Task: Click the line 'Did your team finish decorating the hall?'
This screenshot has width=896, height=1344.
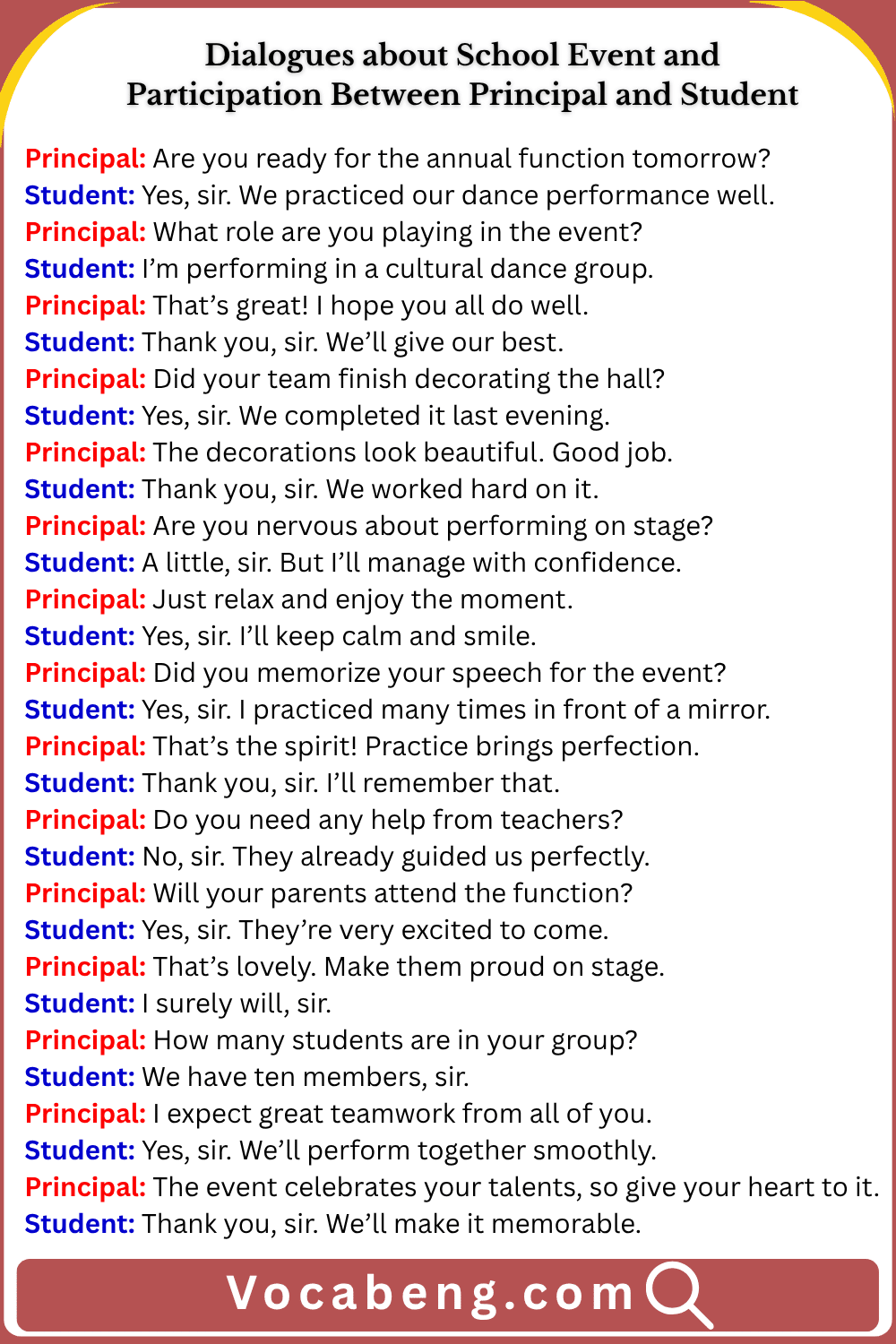Action: (x=409, y=380)
